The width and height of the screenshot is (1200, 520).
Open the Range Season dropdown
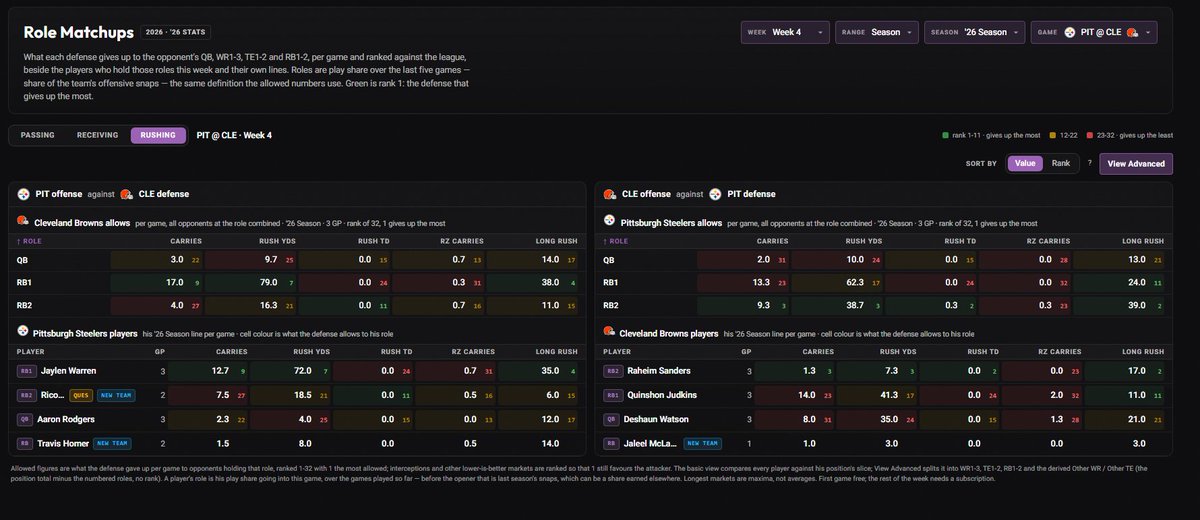877,32
